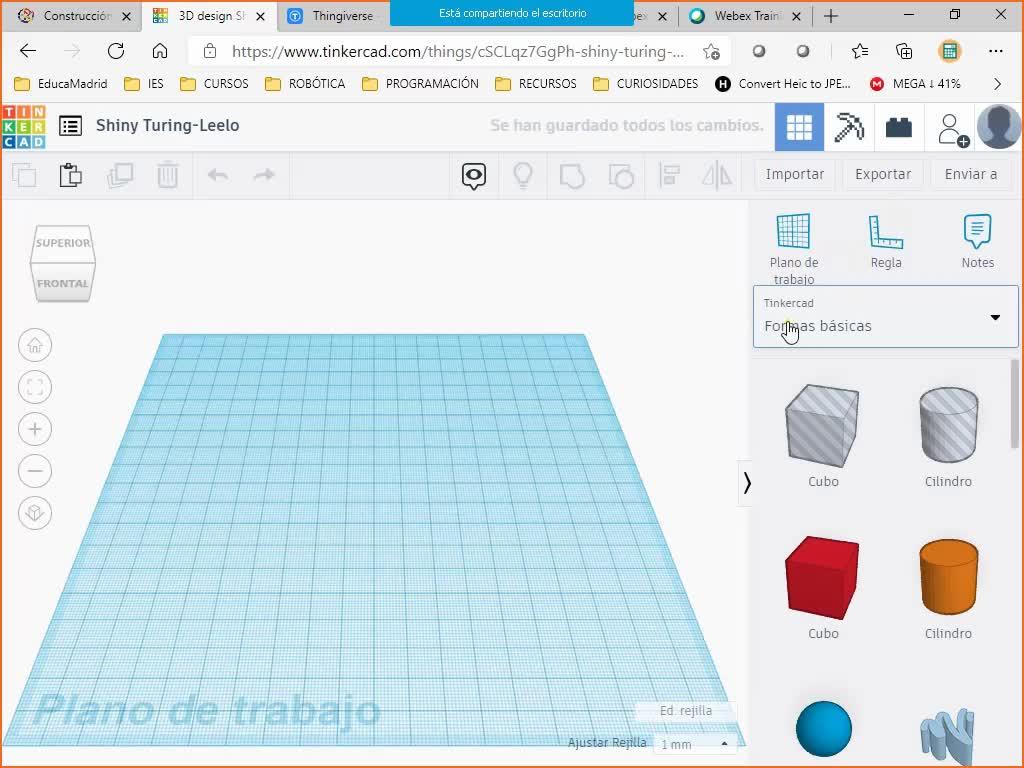Click the Copy tool icon

pyautogui.click(x=24, y=175)
